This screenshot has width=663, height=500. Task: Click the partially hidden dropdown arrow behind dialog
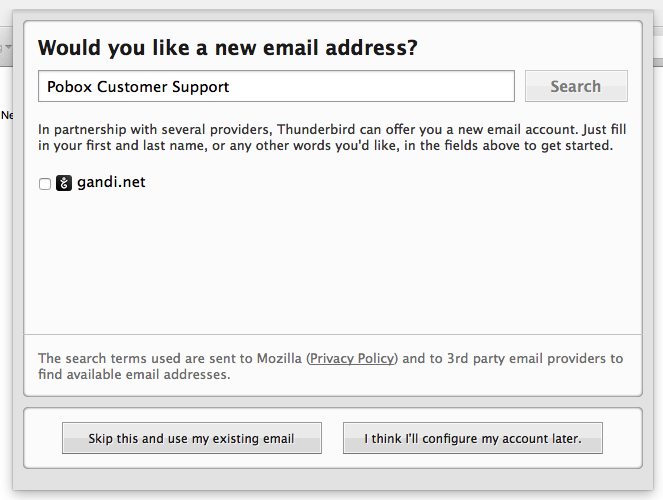(7, 47)
